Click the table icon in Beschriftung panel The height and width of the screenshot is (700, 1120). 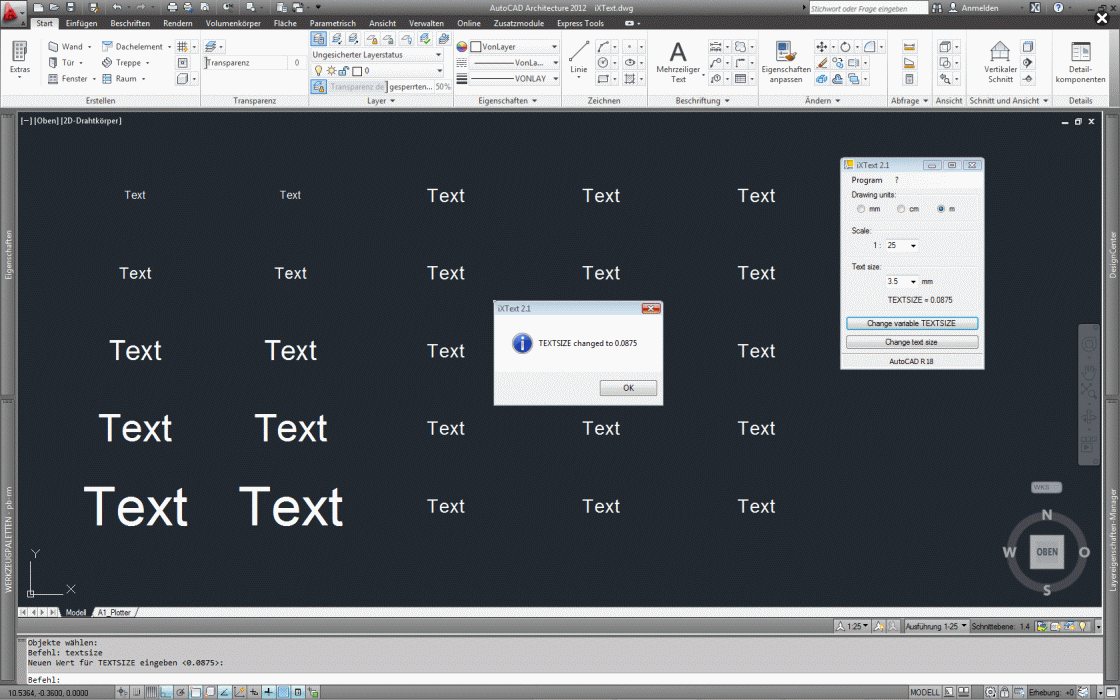pos(740,79)
